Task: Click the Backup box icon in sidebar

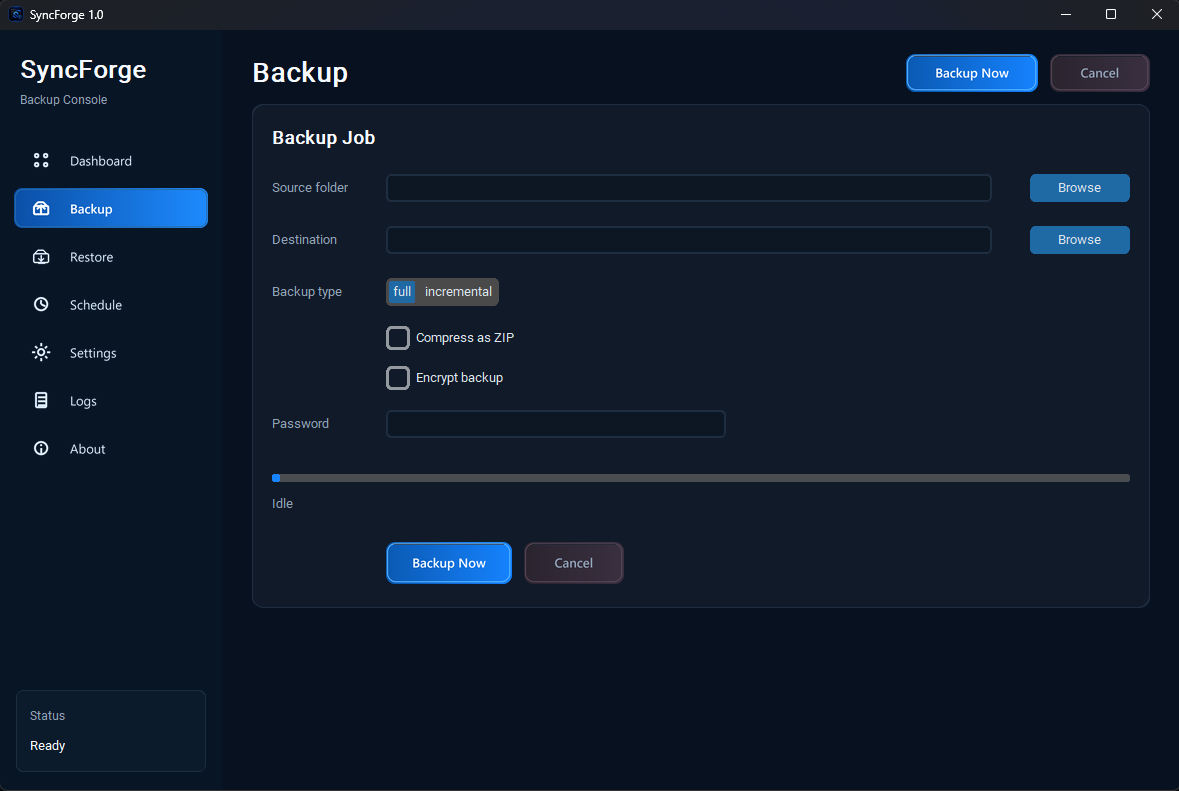Action: 41,208
